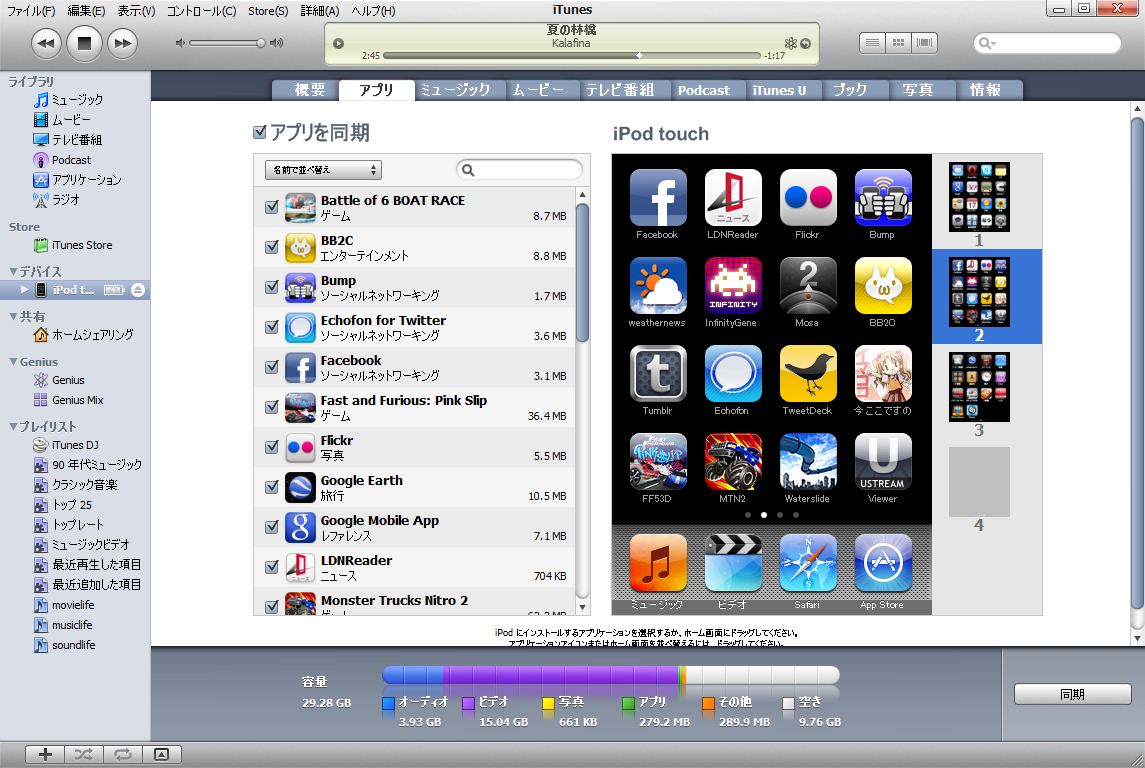This screenshot has height=768, width=1145.
Task: Select the Tumblr app icon
Action: [x=658, y=374]
